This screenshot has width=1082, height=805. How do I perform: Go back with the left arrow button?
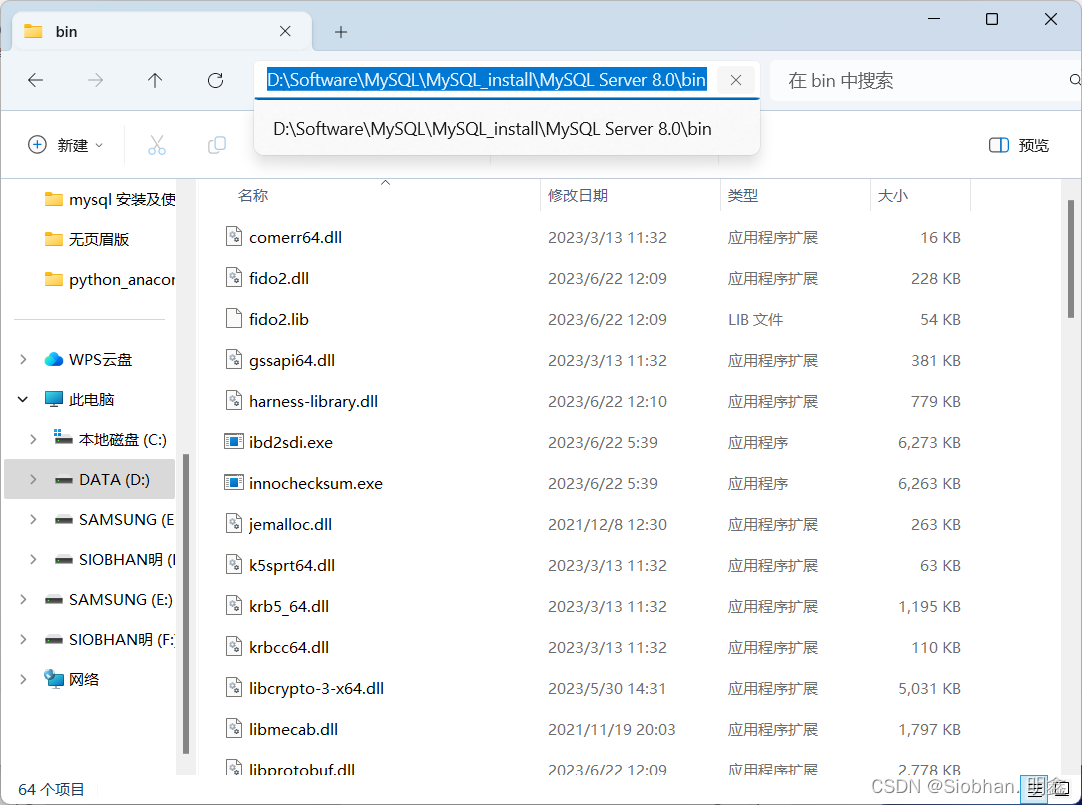35,81
